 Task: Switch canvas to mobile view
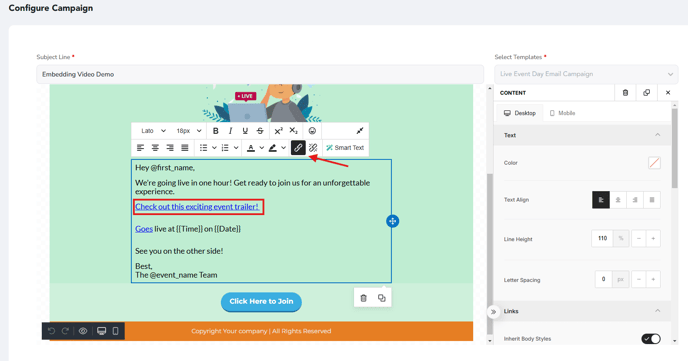(115, 331)
